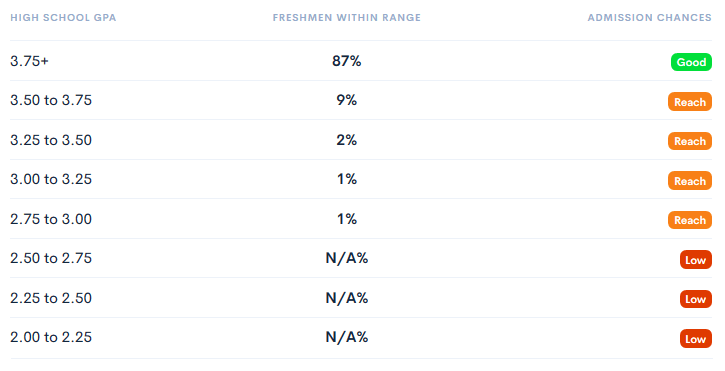Click the Low badge for 2.50 to 2.75
The width and height of the screenshot is (725, 371).
click(696, 260)
